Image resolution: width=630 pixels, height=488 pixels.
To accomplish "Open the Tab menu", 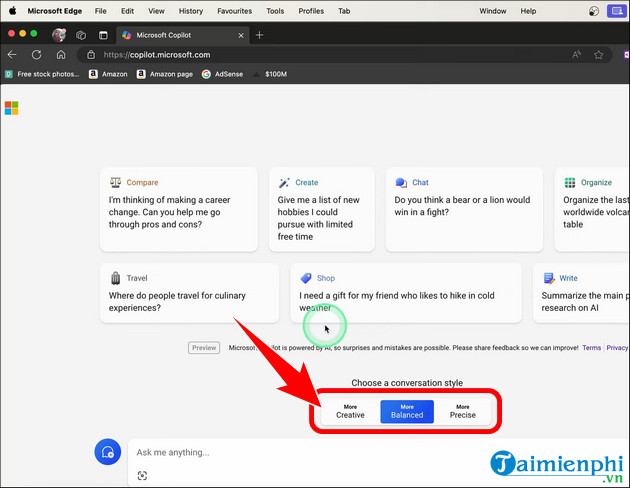I will [344, 11].
